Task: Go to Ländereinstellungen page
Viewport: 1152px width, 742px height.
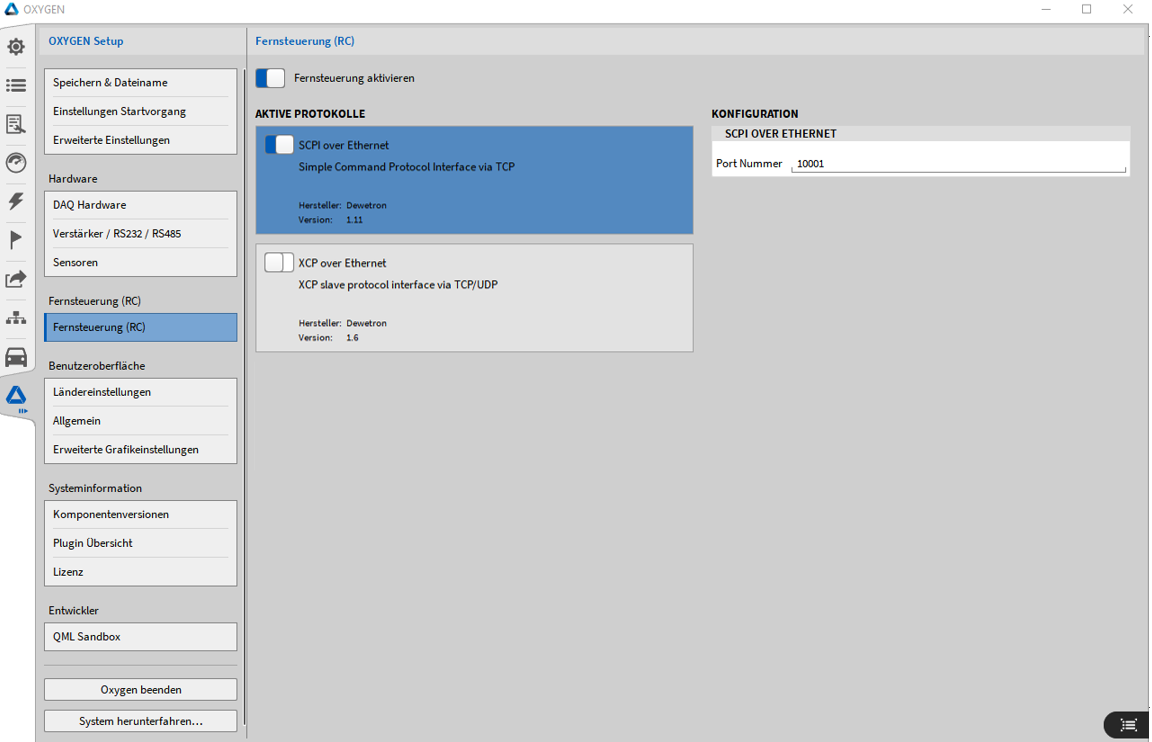Action: 141,392
